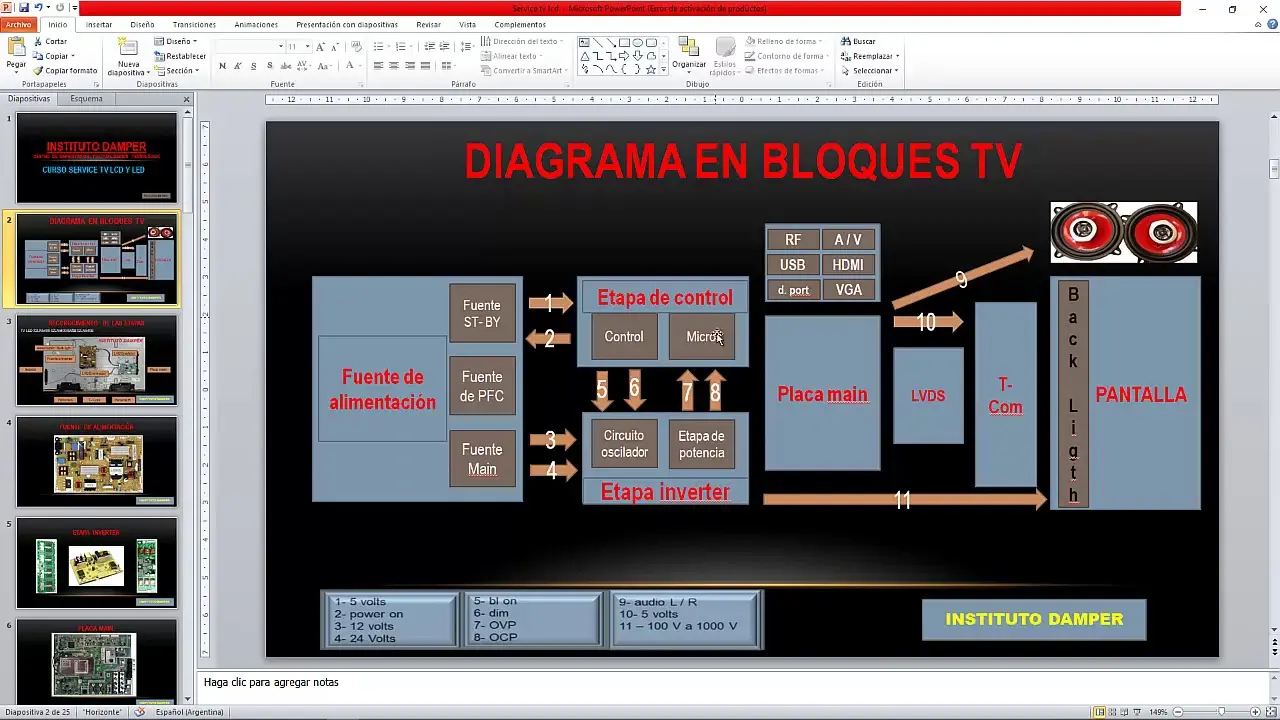Open the Presentación con diapositivas tab
The height and width of the screenshot is (720, 1280).
click(x=347, y=24)
